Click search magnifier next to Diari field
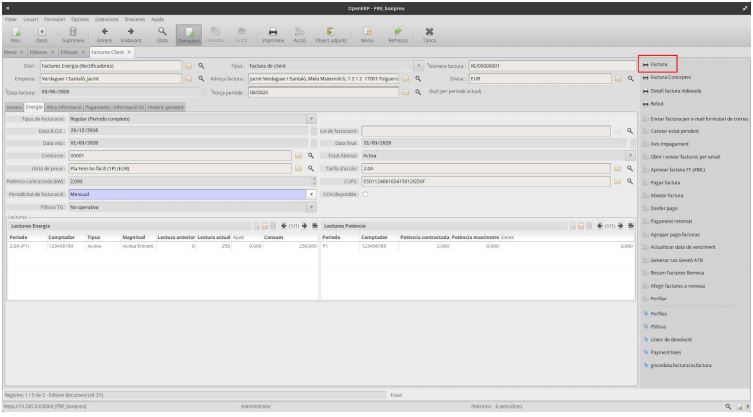Screen dimensions: 753x417 [x=201, y=65]
